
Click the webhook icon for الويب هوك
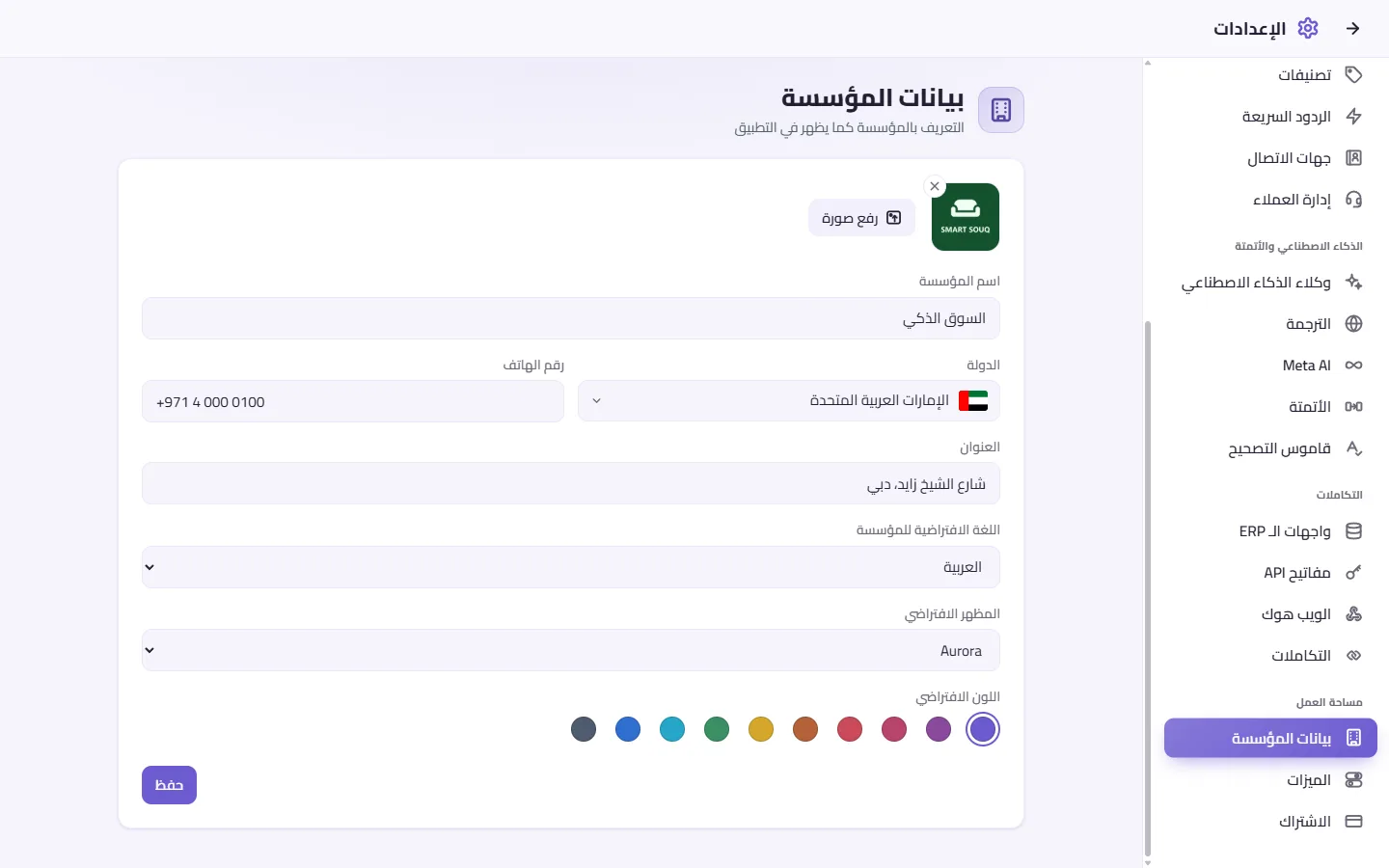click(x=1353, y=613)
